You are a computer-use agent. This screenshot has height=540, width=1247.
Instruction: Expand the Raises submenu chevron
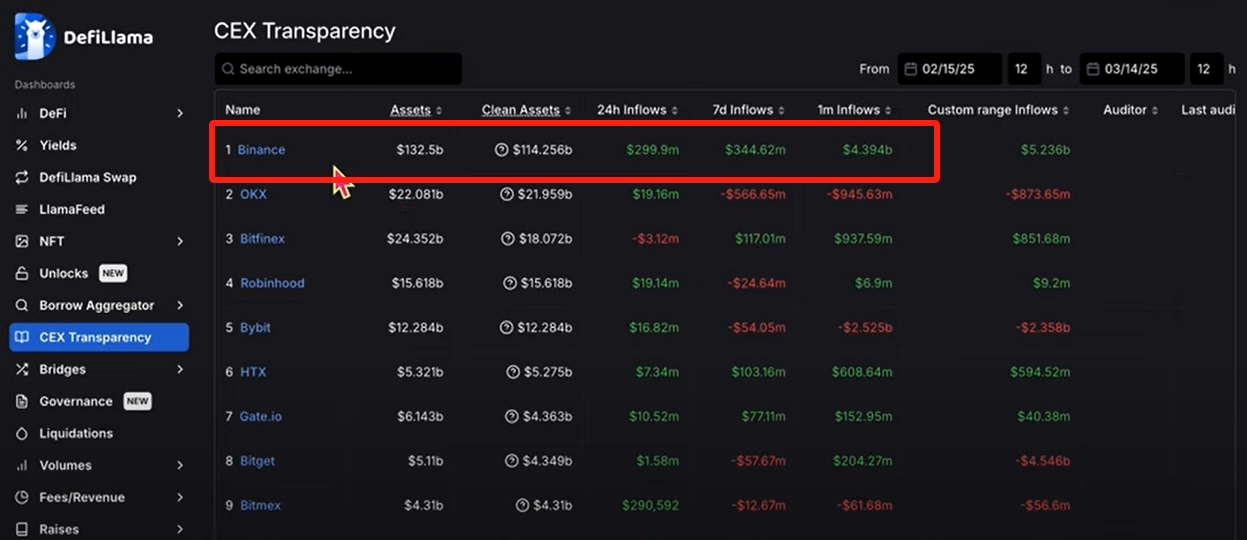[180, 529]
